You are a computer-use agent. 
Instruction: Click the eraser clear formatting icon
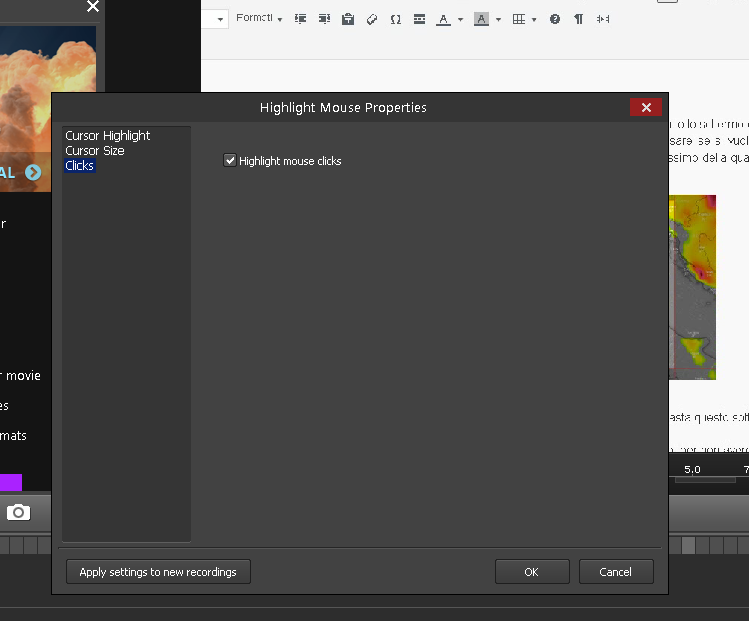(372, 19)
